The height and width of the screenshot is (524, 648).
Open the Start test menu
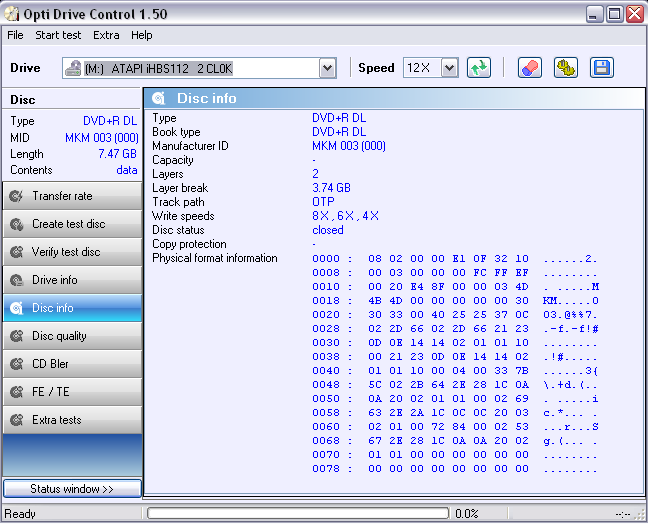click(x=58, y=35)
